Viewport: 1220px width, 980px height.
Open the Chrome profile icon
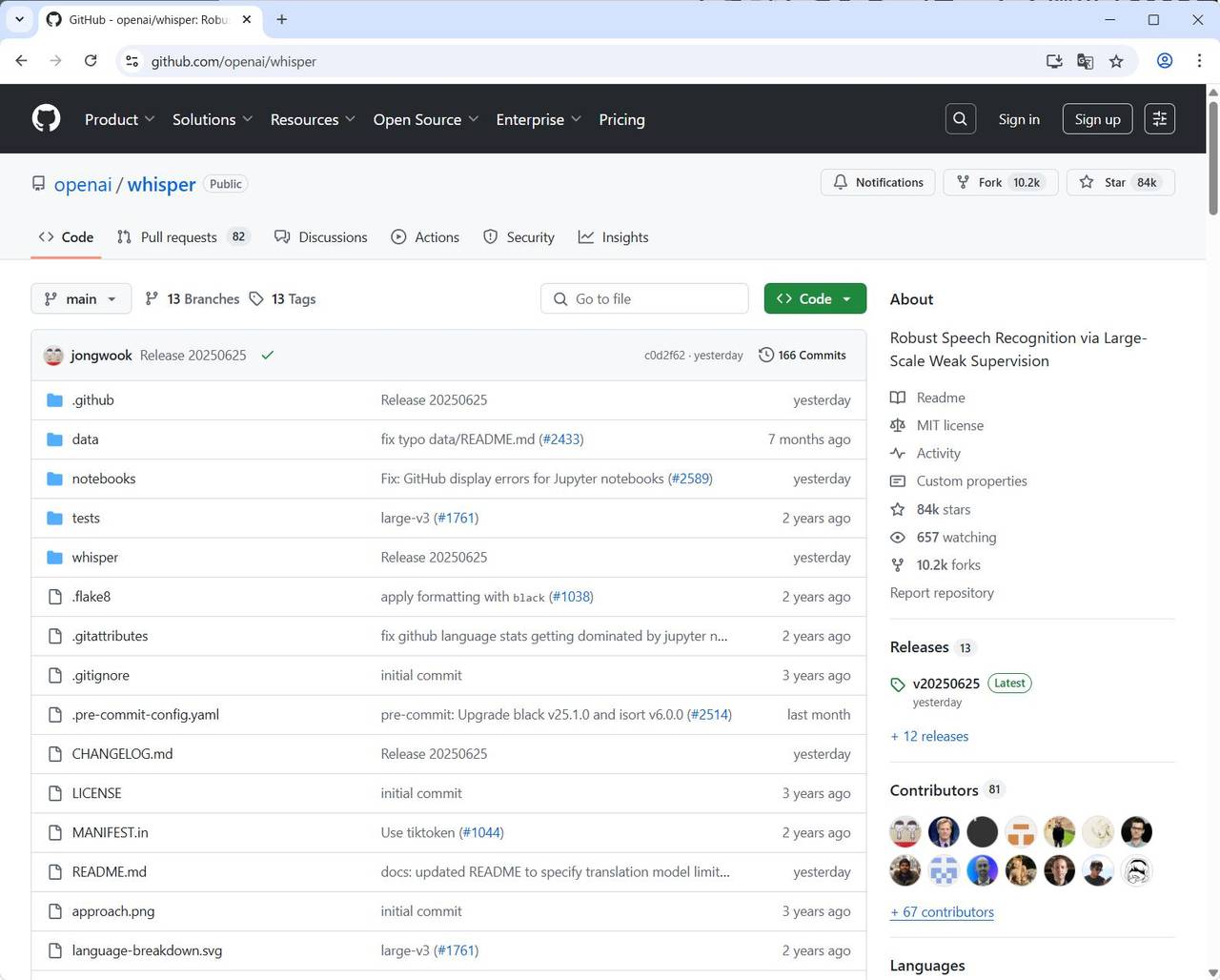(1165, 61)
